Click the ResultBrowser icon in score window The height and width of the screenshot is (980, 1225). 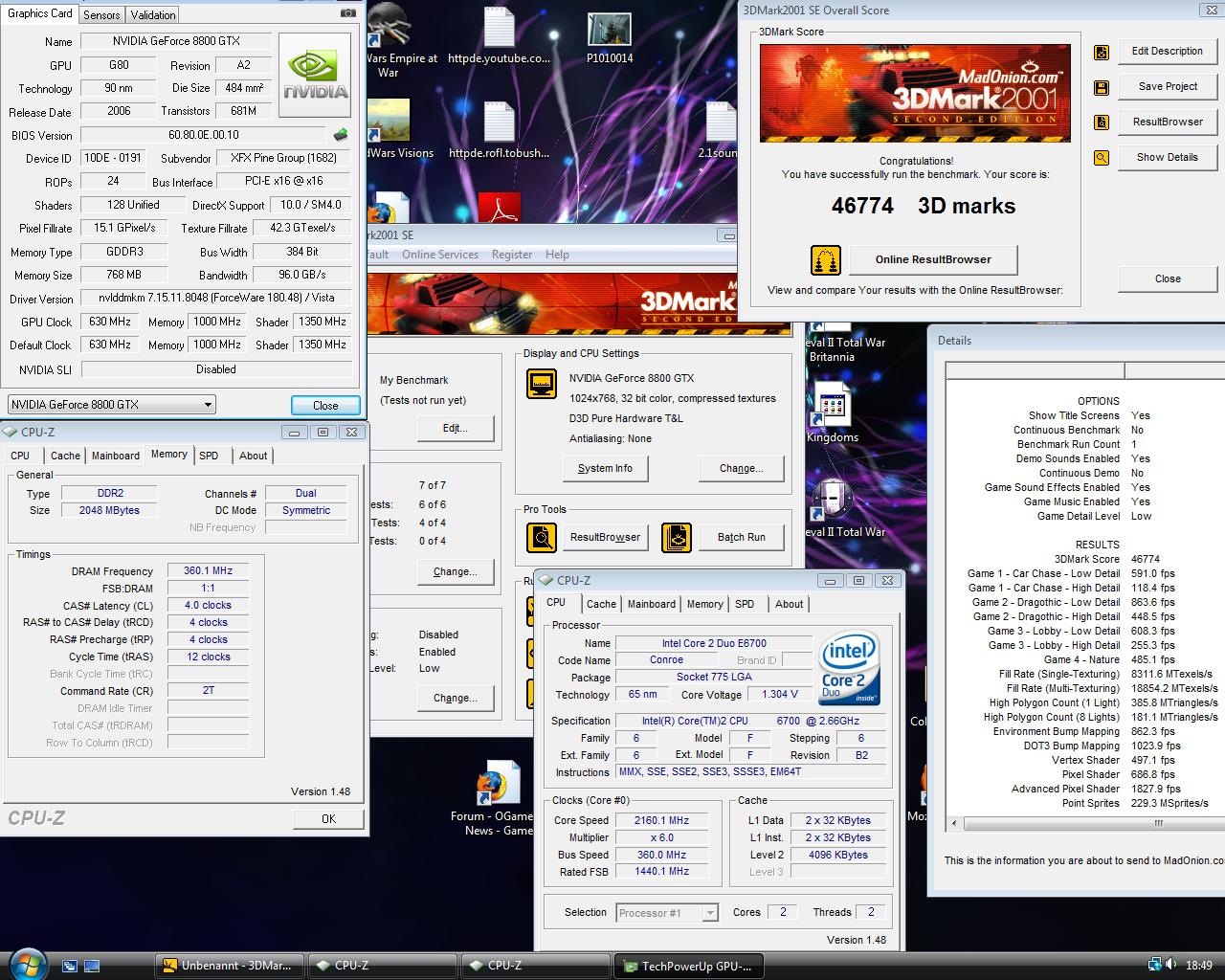(1102, 122)
